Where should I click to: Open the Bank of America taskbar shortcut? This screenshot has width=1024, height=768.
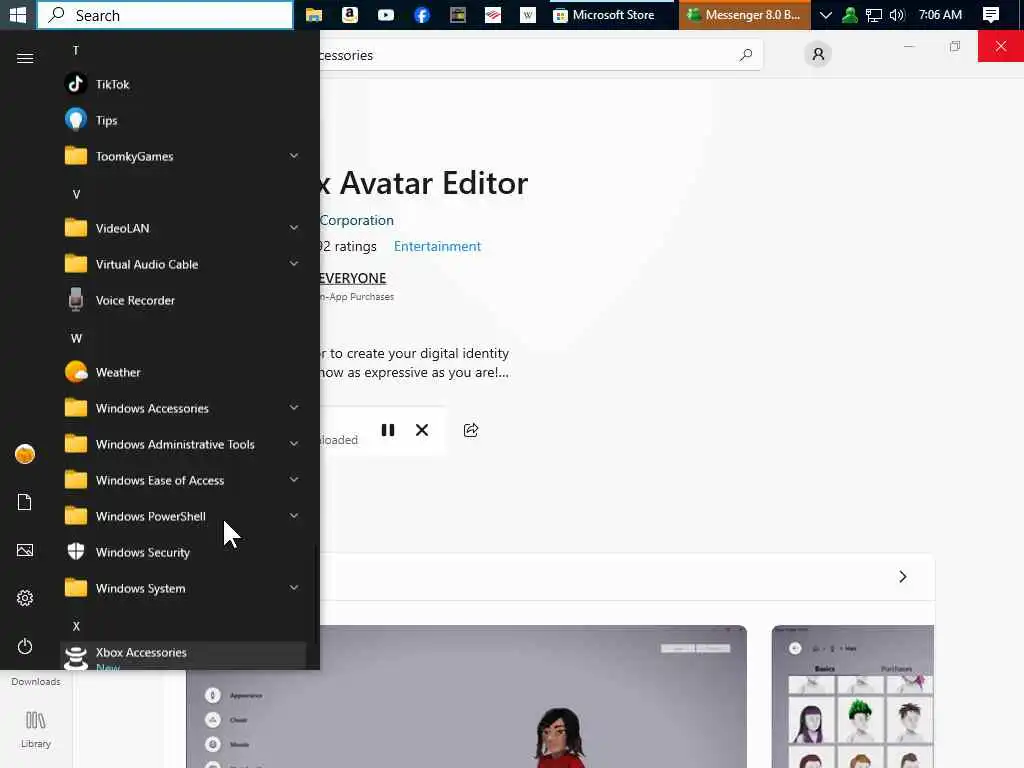493,14
